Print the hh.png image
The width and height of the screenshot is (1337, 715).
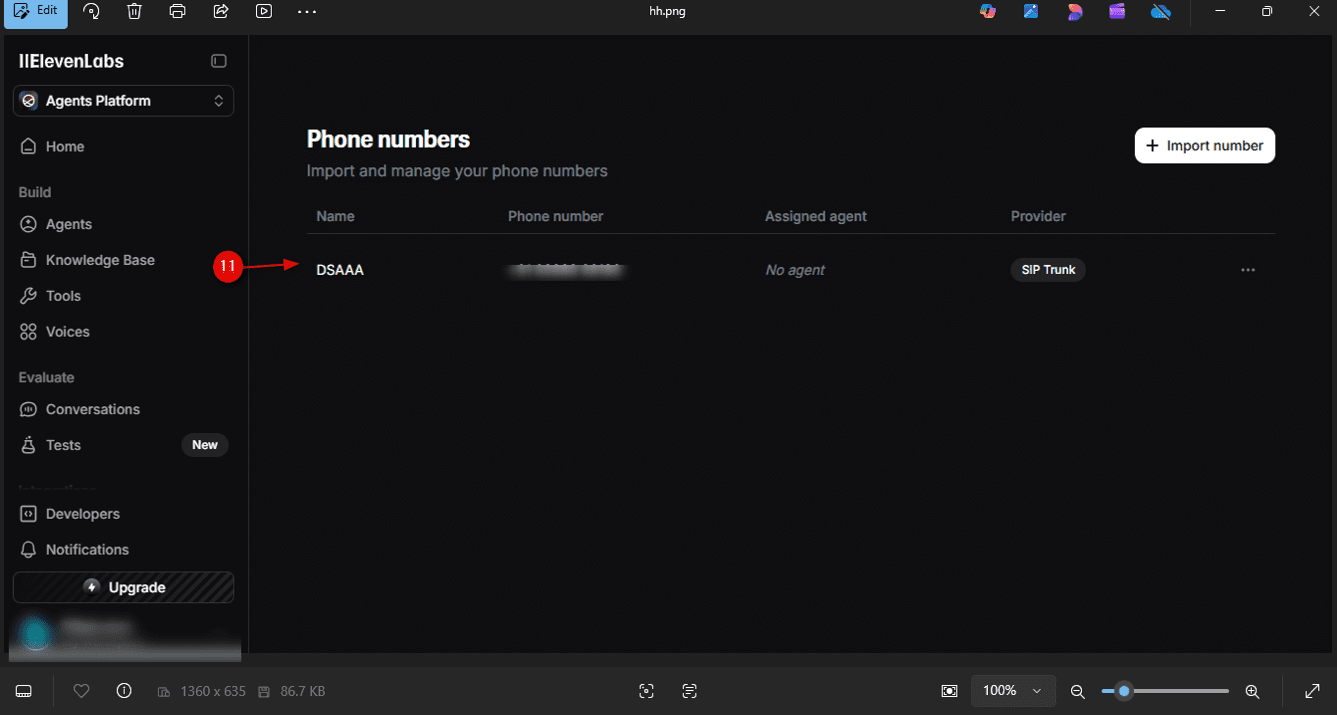[x=178, y=11]
